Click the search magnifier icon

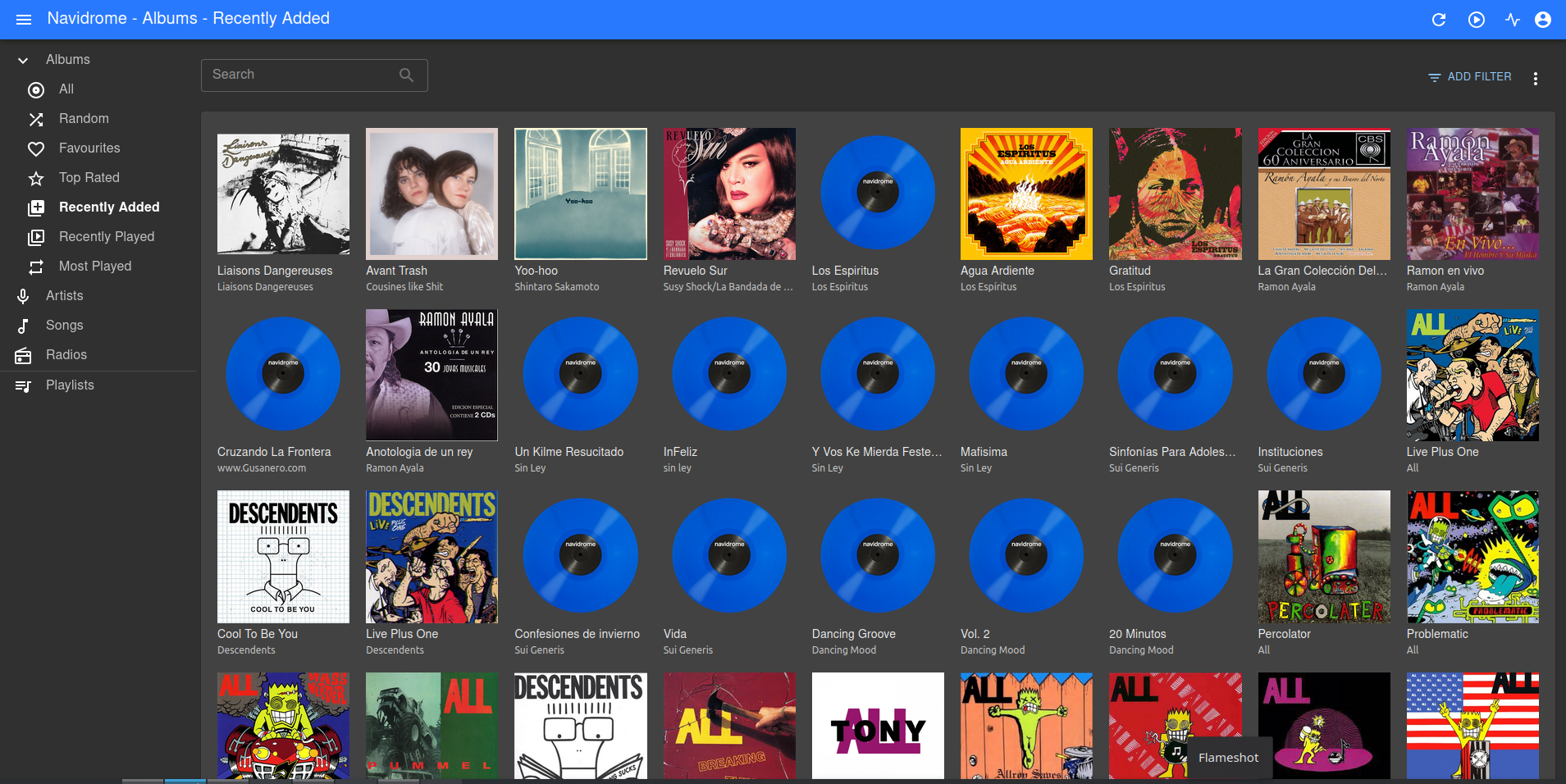coord(406,75)
